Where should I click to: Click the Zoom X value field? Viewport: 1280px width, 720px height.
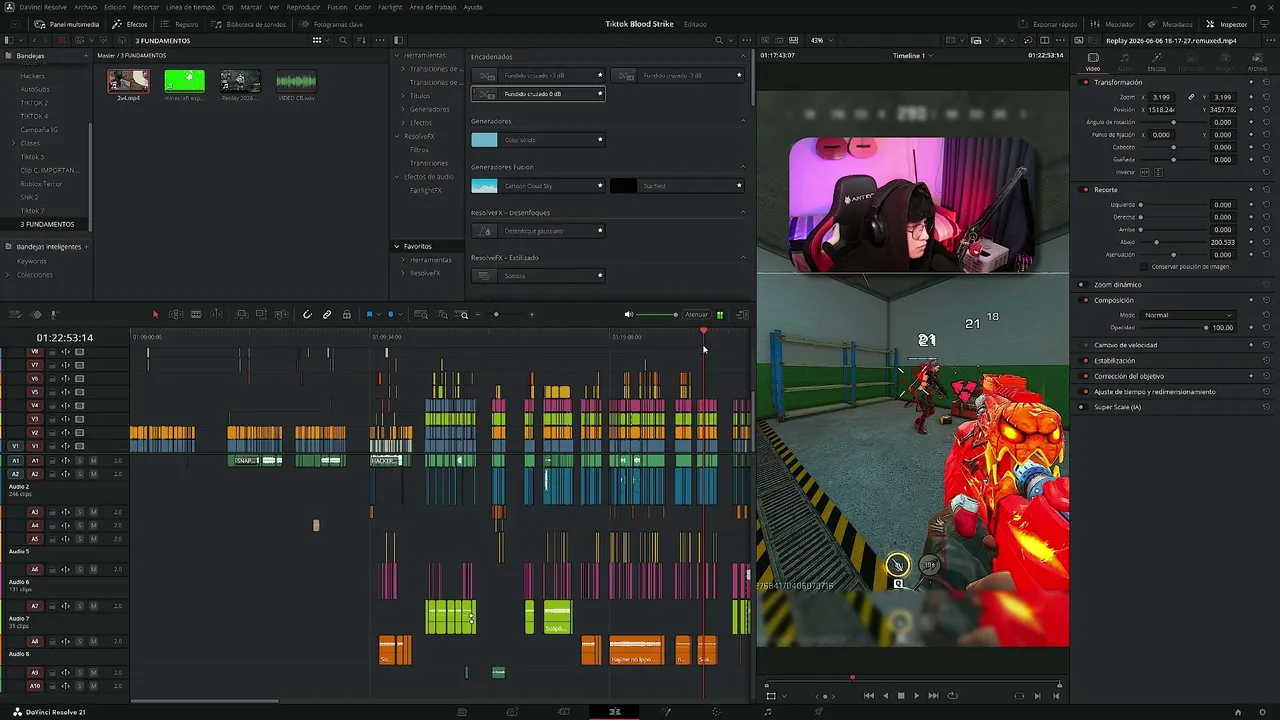point(1162,97)
